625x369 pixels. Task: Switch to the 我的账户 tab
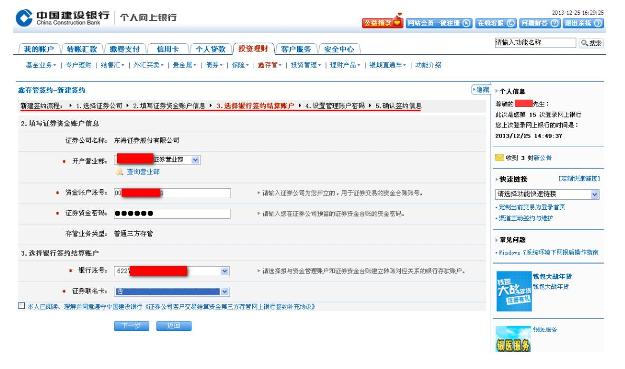tap(39, 49)
